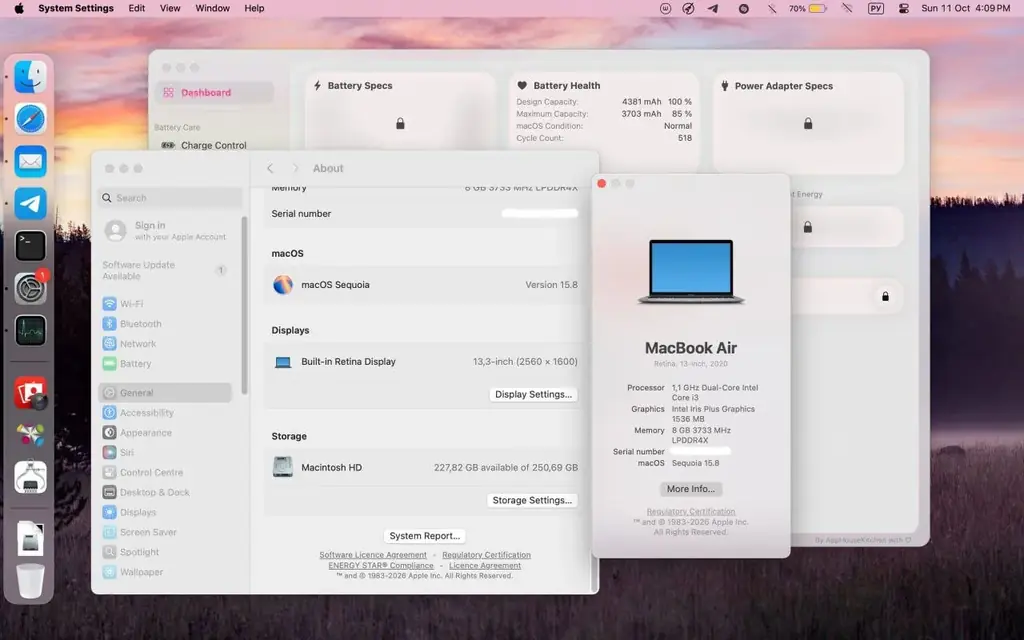1024x640 pixels.
Task: Open Regulatory Certification in MacBook Air window
Action: 691,512
